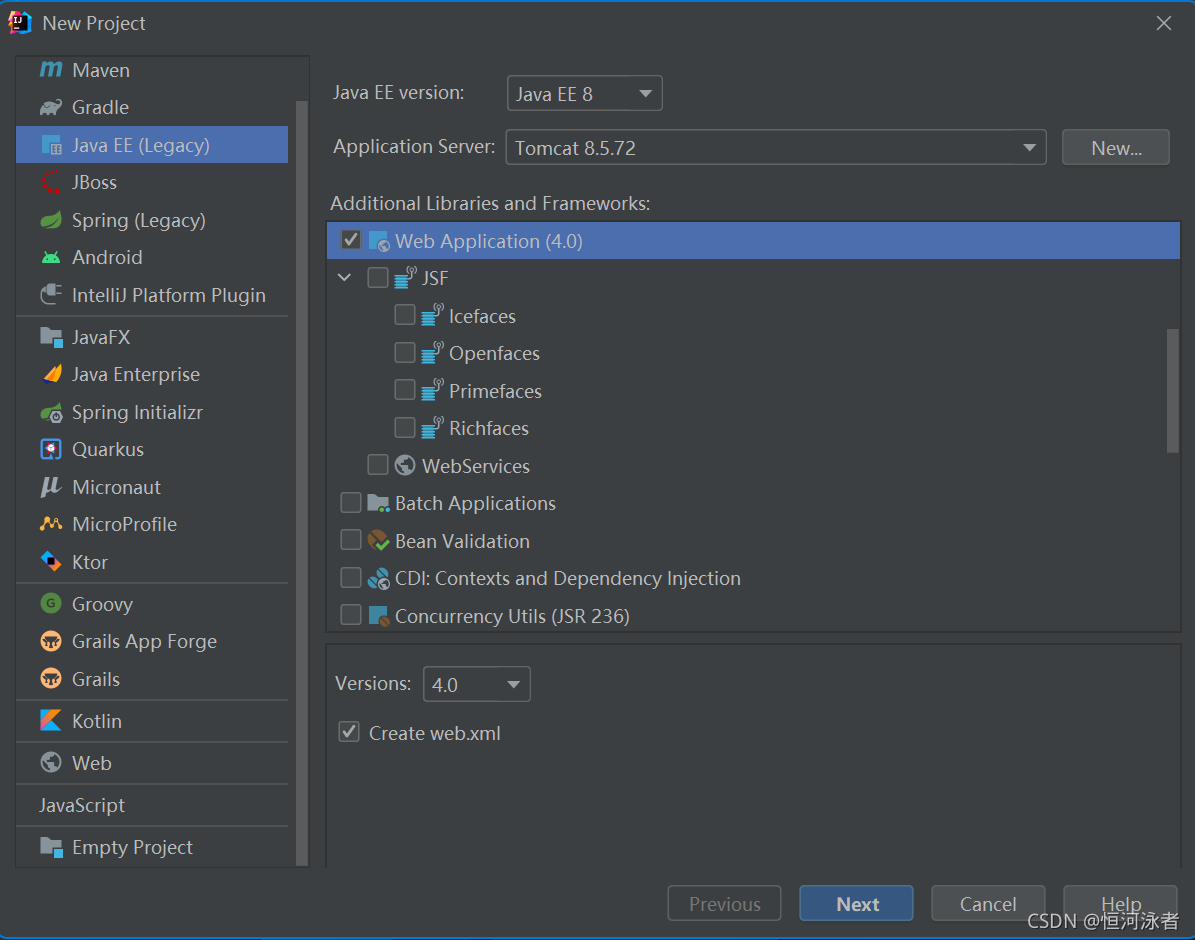
Task: Choose the Gradle elephant icon
Action: click(51, 107)
